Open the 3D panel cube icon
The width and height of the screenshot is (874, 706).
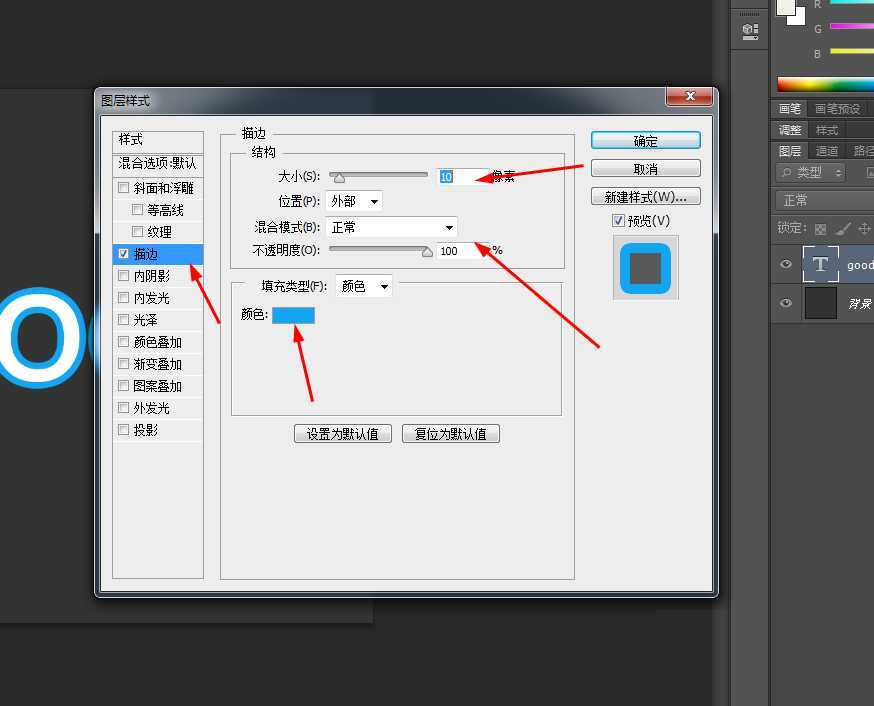pyautogui.click(x=750, y=31)
